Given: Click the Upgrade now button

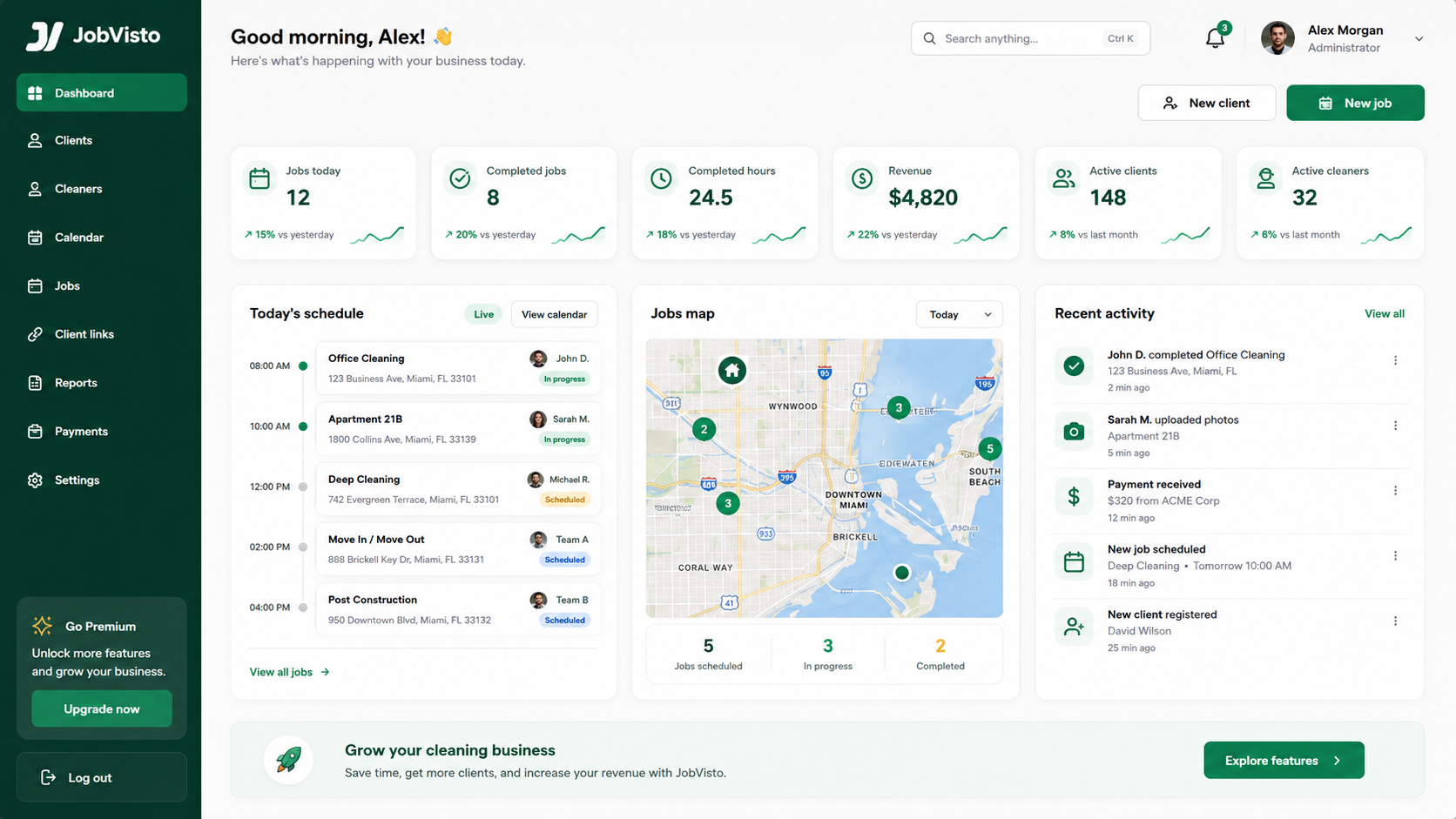Looking at the screenshot, I should [102, 708].
